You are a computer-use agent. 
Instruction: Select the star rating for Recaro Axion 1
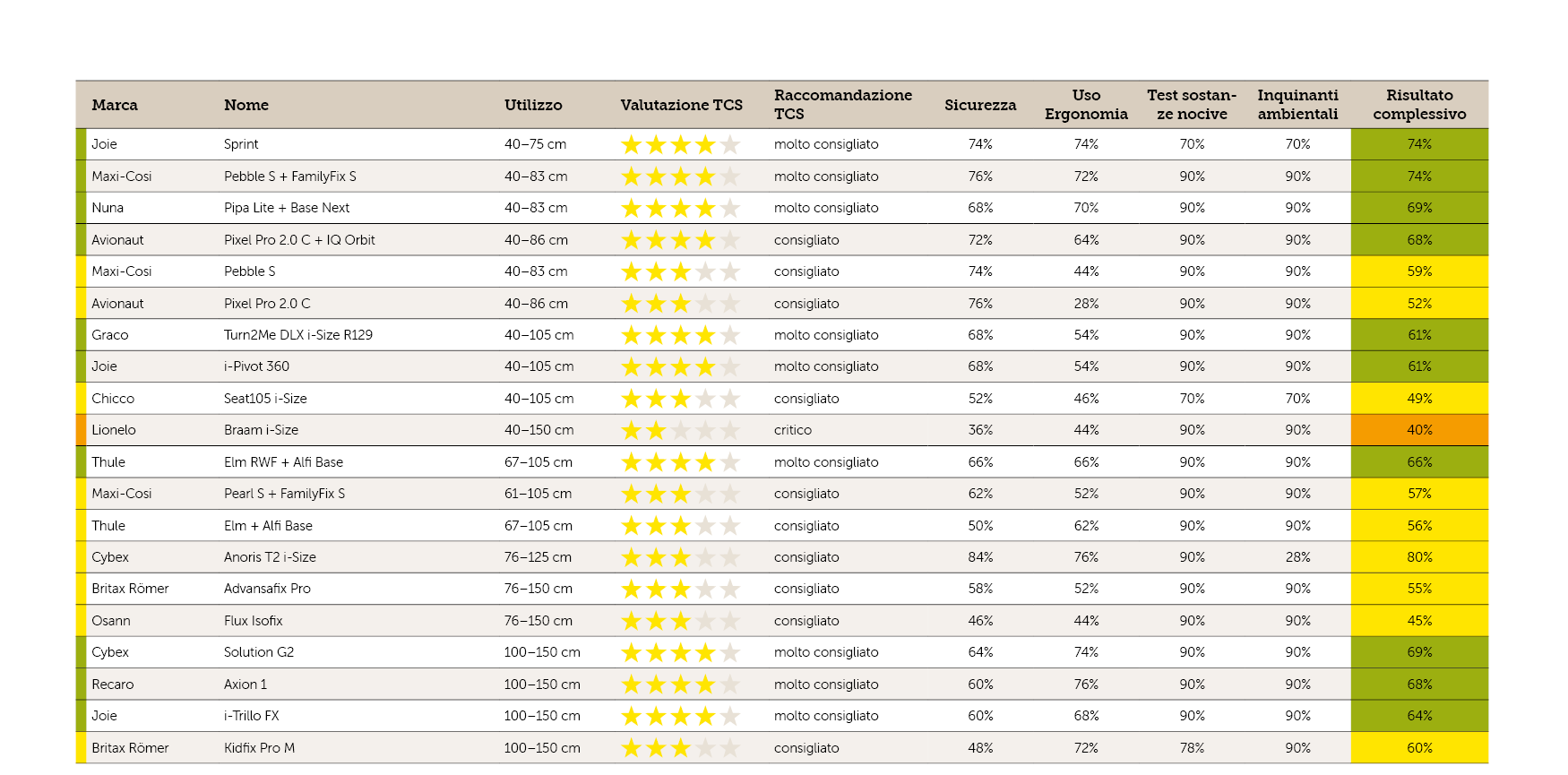(681, 685)
